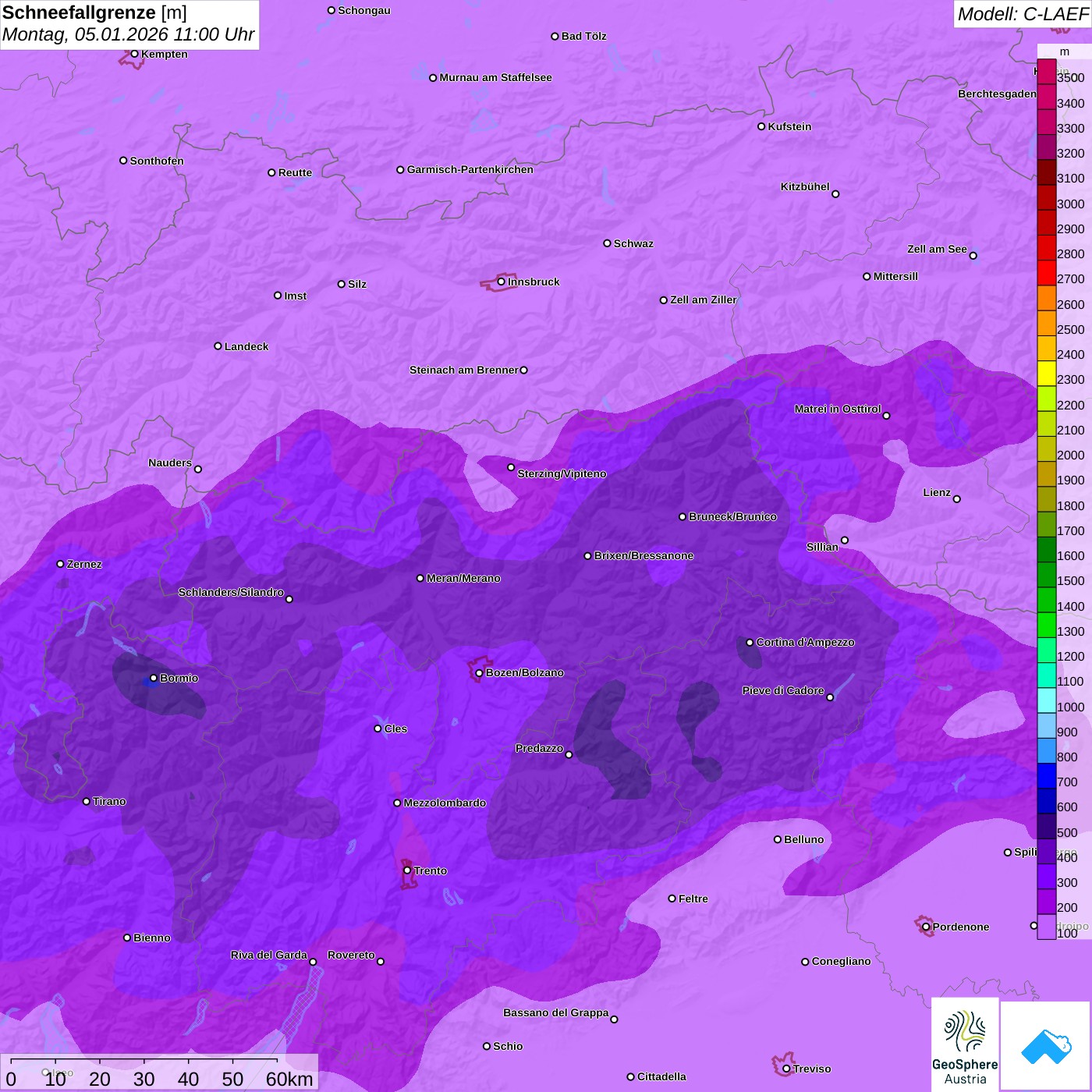Click the Schneefallgrenze [m] title
This screenshot has height=1092, width=1092.
pyautogui.click(x=94, y=12)
